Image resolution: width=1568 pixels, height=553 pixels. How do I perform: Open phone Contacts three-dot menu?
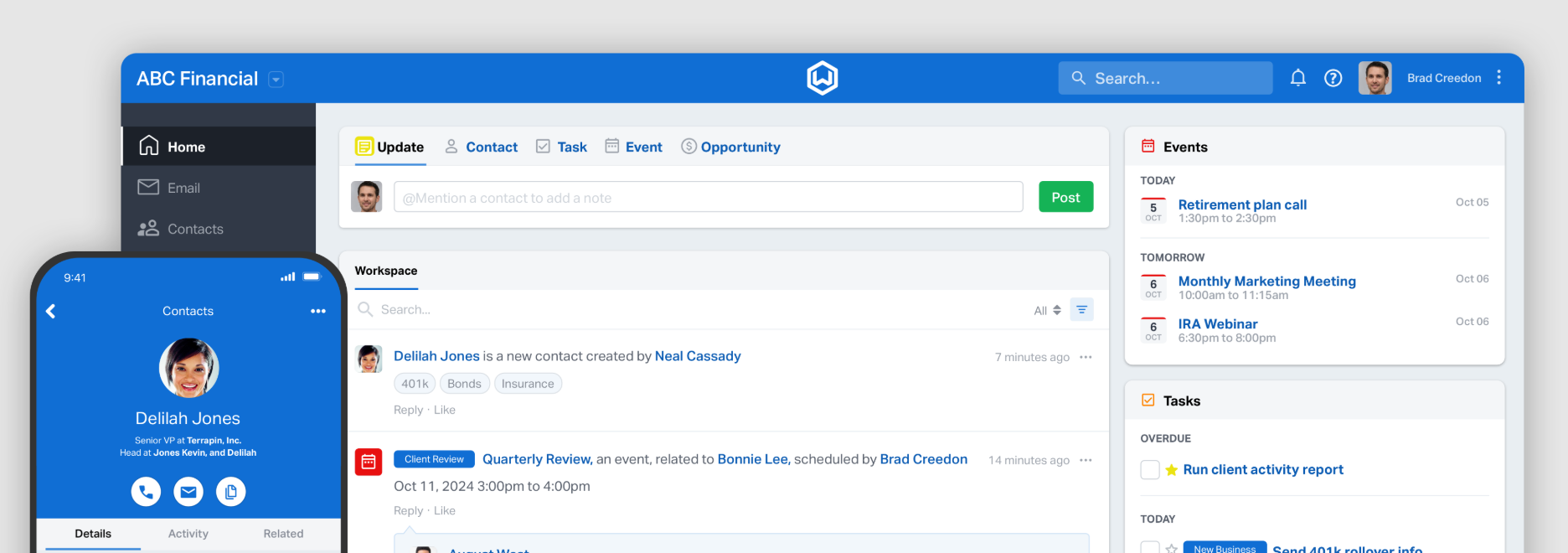(x=317, y=311)
